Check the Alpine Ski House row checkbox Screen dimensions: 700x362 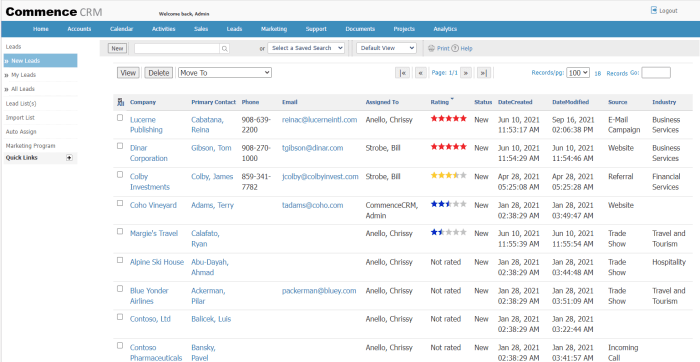tap(120, 260)
